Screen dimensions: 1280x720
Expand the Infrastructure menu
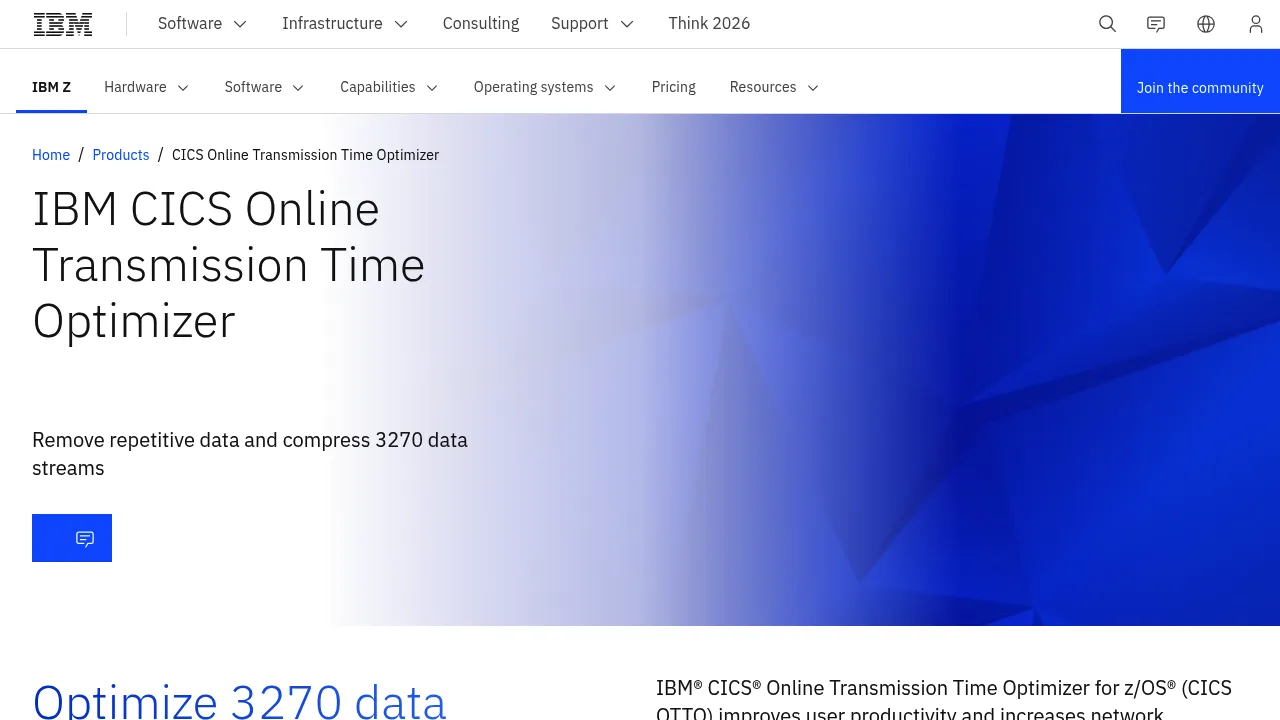[x=345, y=24]
